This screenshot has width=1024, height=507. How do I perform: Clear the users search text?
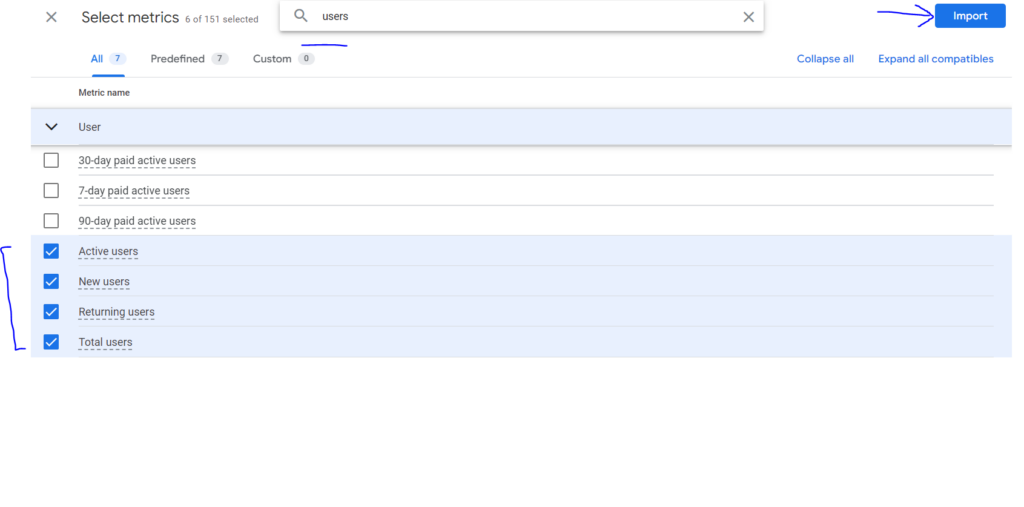[748, 17]
